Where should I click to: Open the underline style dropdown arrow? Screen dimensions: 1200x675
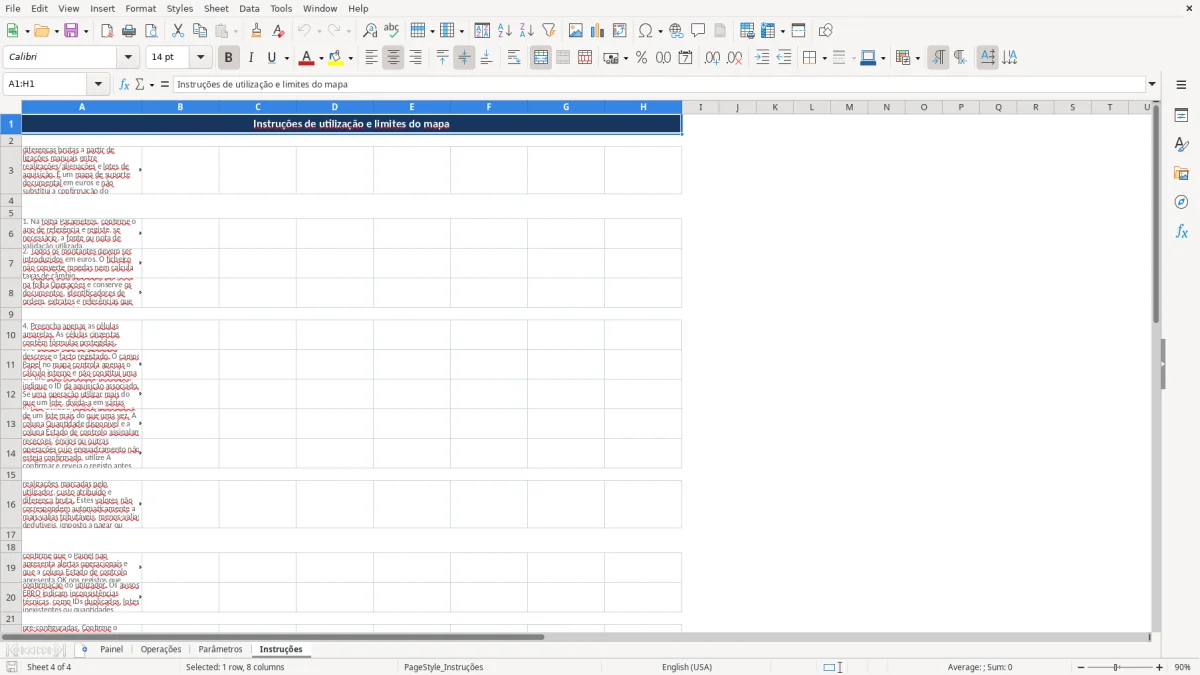(286, 58)
